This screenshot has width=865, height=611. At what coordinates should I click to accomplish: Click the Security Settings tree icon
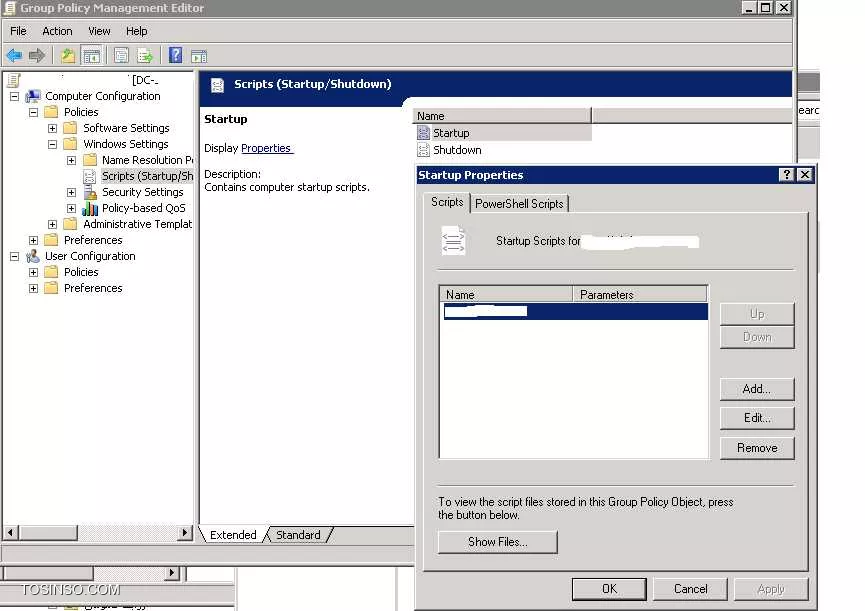click(x=90, y=192)
